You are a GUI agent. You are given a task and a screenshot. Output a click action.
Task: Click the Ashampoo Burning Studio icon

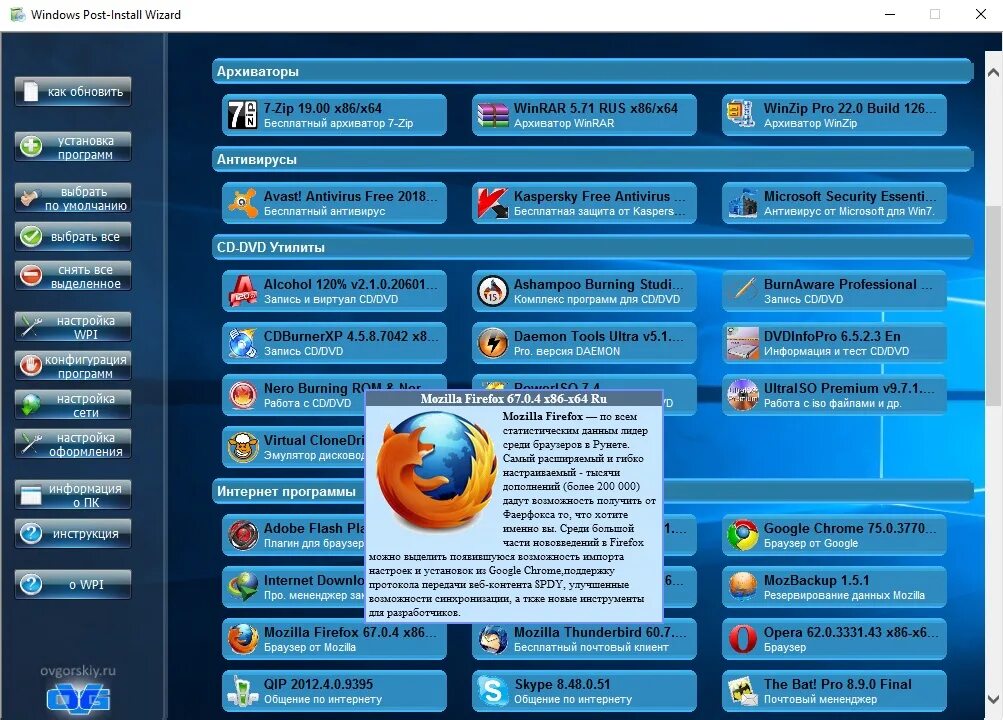493,291
